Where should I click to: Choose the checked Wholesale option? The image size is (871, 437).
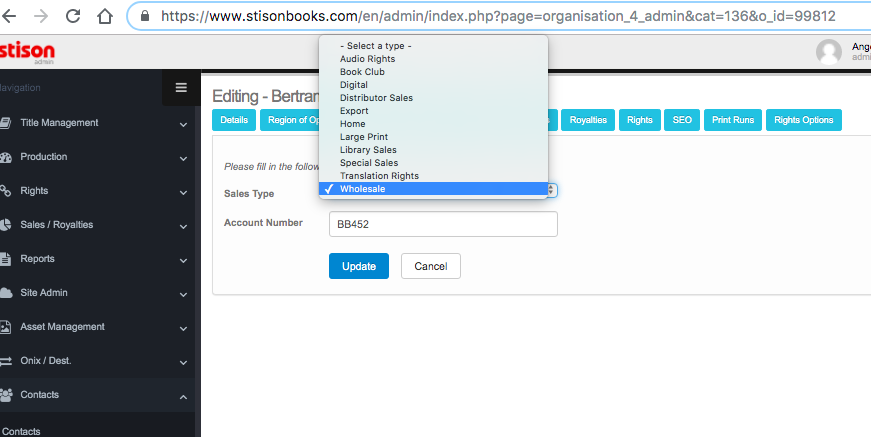coord(433,189)
